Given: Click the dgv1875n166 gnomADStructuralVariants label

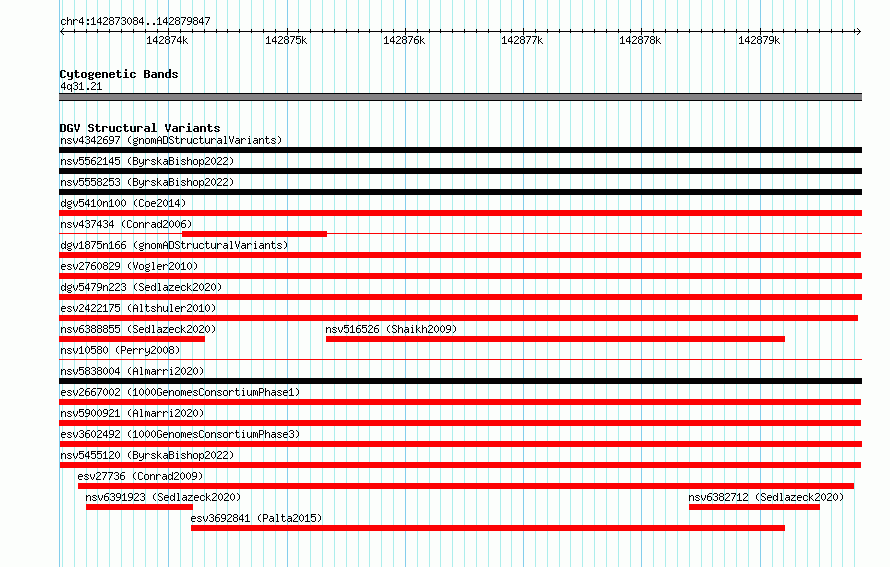Looking at the screenshot, I should point(174,245).
